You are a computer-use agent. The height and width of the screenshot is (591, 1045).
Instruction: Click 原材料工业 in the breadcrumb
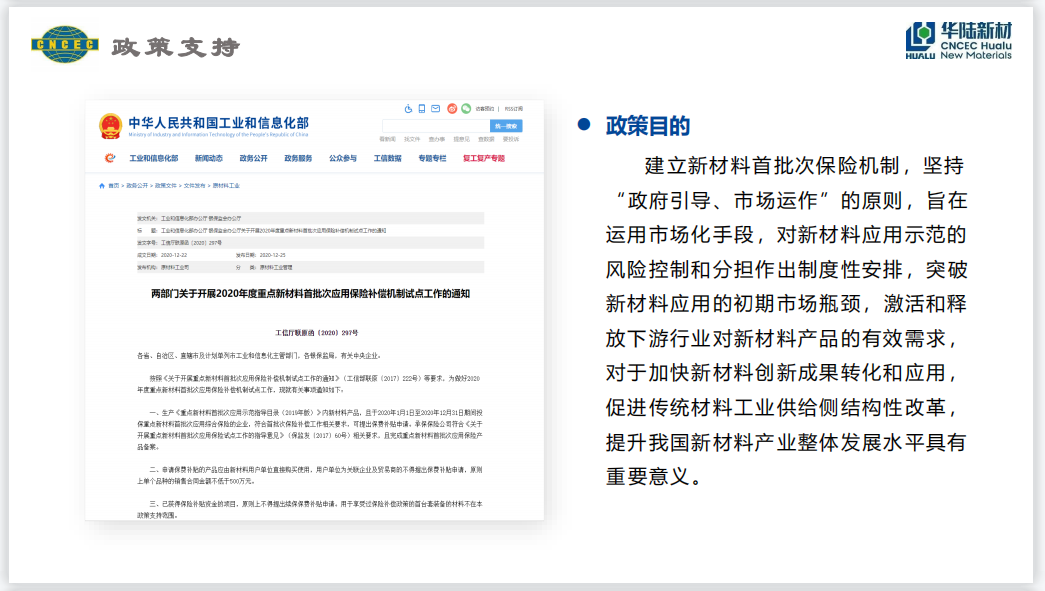coord(227,185)
